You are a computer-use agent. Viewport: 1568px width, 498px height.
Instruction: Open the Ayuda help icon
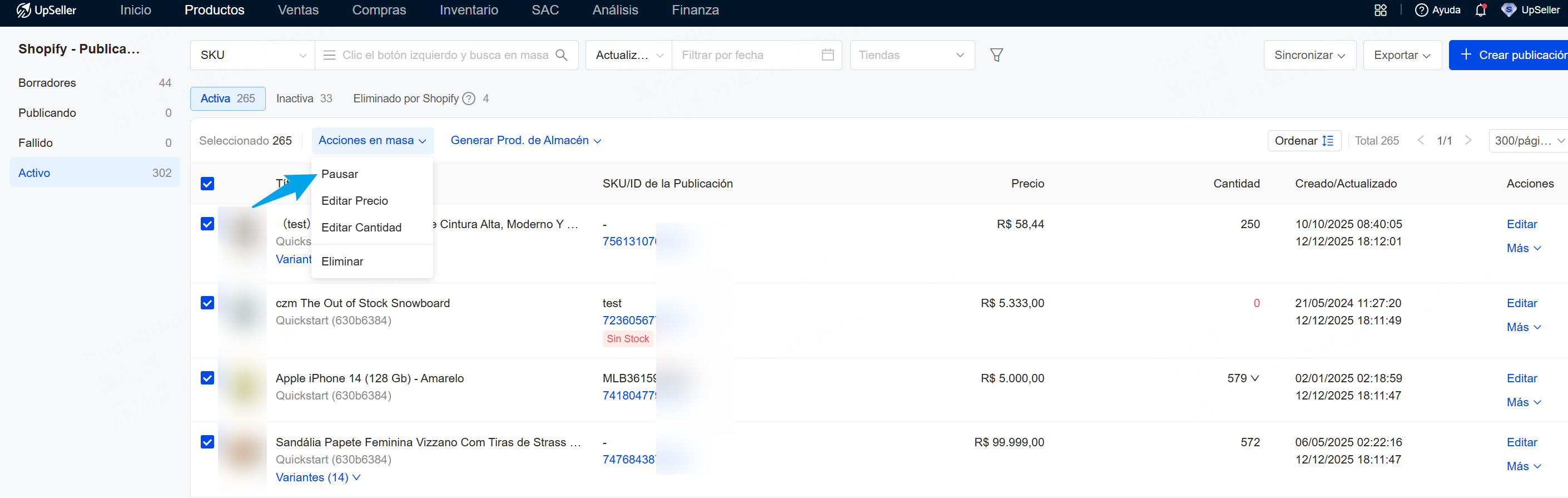(1421, 11)
